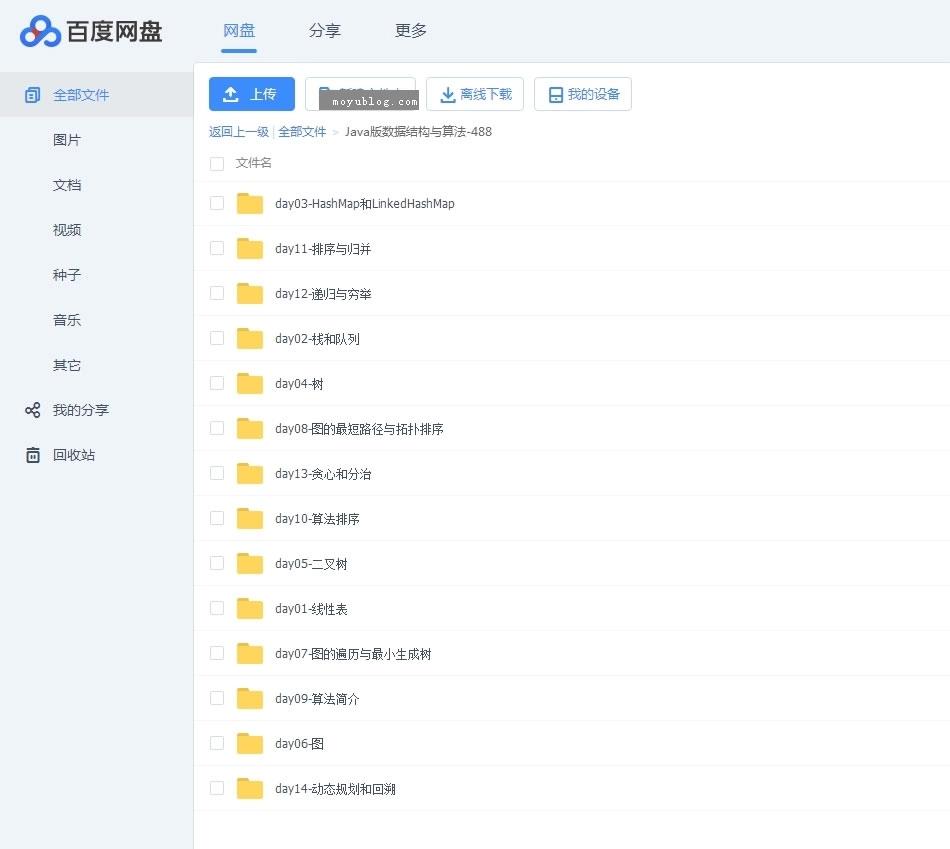The image size is (950, 849).
Task: Select 视频 category in the sidebar
Action: [67, 230]
